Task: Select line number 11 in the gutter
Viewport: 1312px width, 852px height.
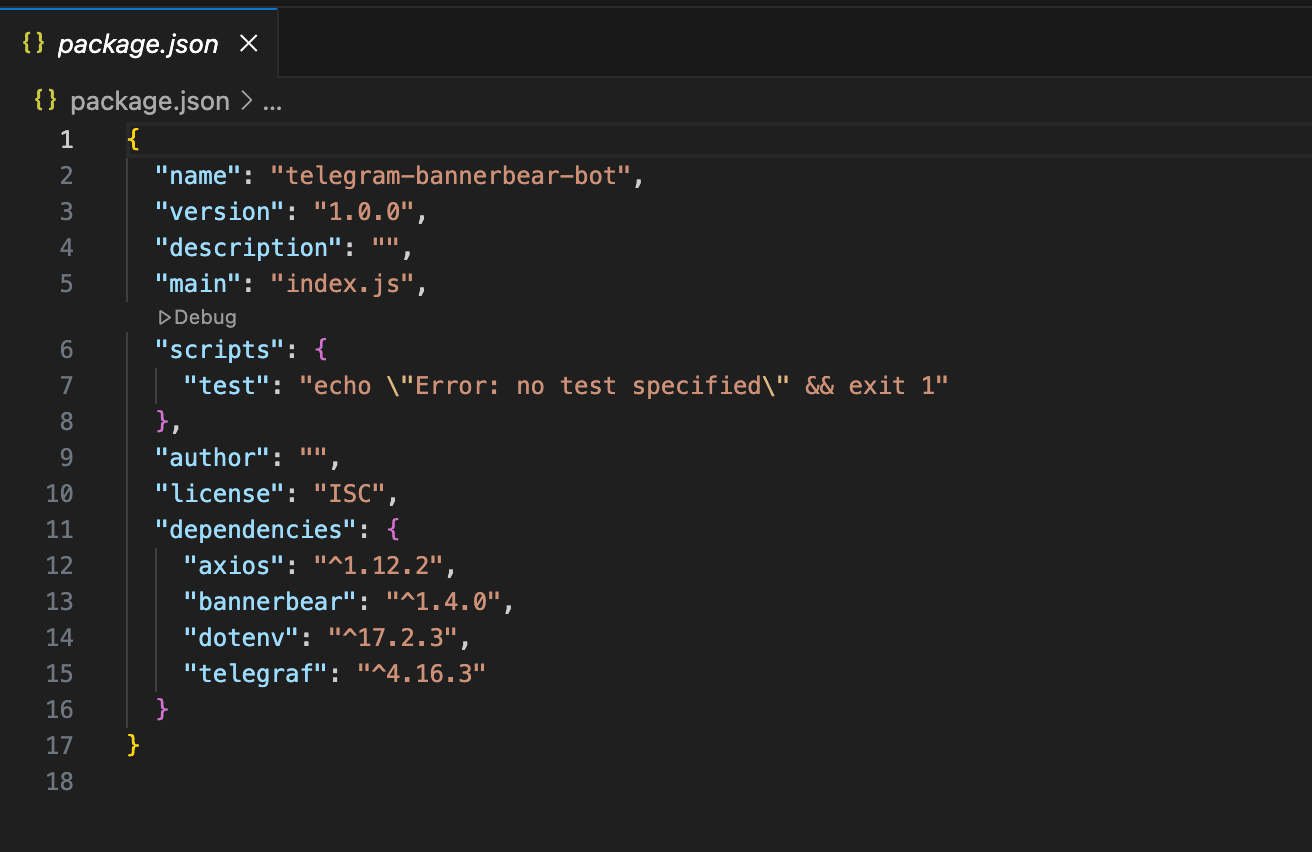Action: [x=60, y=530]
